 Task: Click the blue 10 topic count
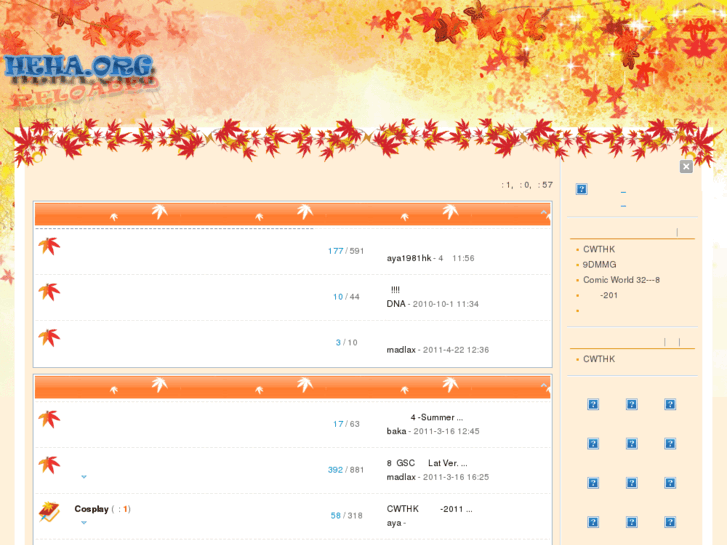pos(338,297)
